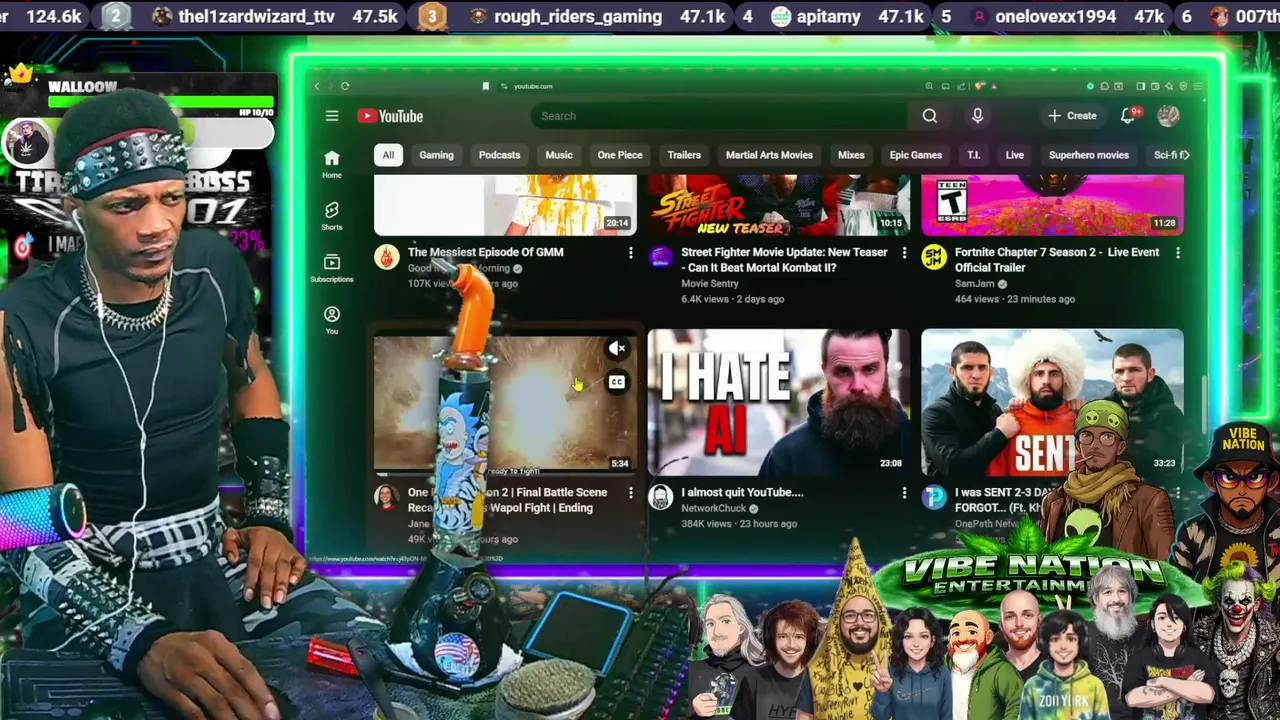Screen dimensions: 1280x720
Task: Open options for Final Battle Scene video
Action: [x=630, y=493]
